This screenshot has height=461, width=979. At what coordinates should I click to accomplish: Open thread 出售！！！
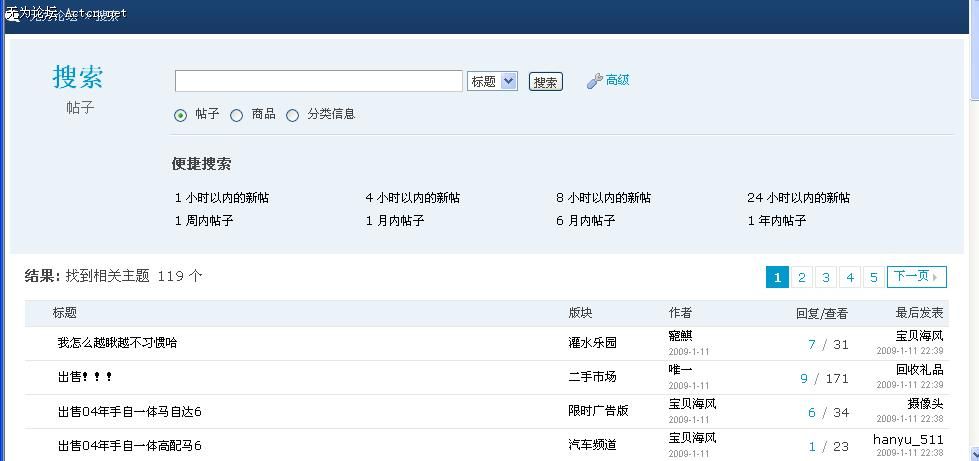(85, 377)
